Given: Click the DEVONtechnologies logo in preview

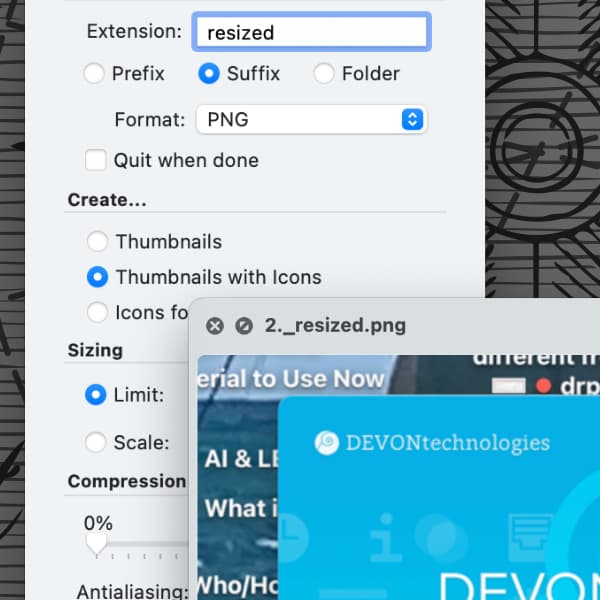Looking at the screenshot, I should (x=432, y=443).
